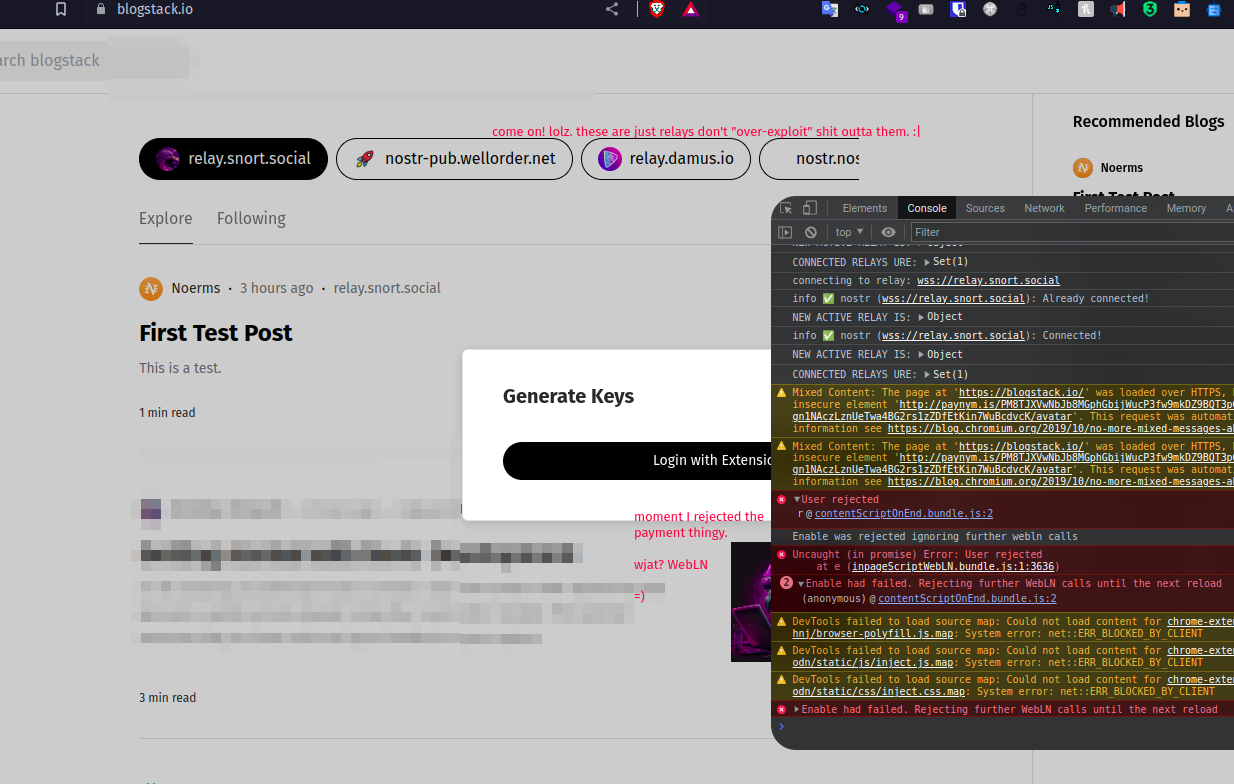Click the site lock icon beside blogstack.io
The height and width of the screenshot is (784, 1234).
pyautogui.click(x=100, y=9)
